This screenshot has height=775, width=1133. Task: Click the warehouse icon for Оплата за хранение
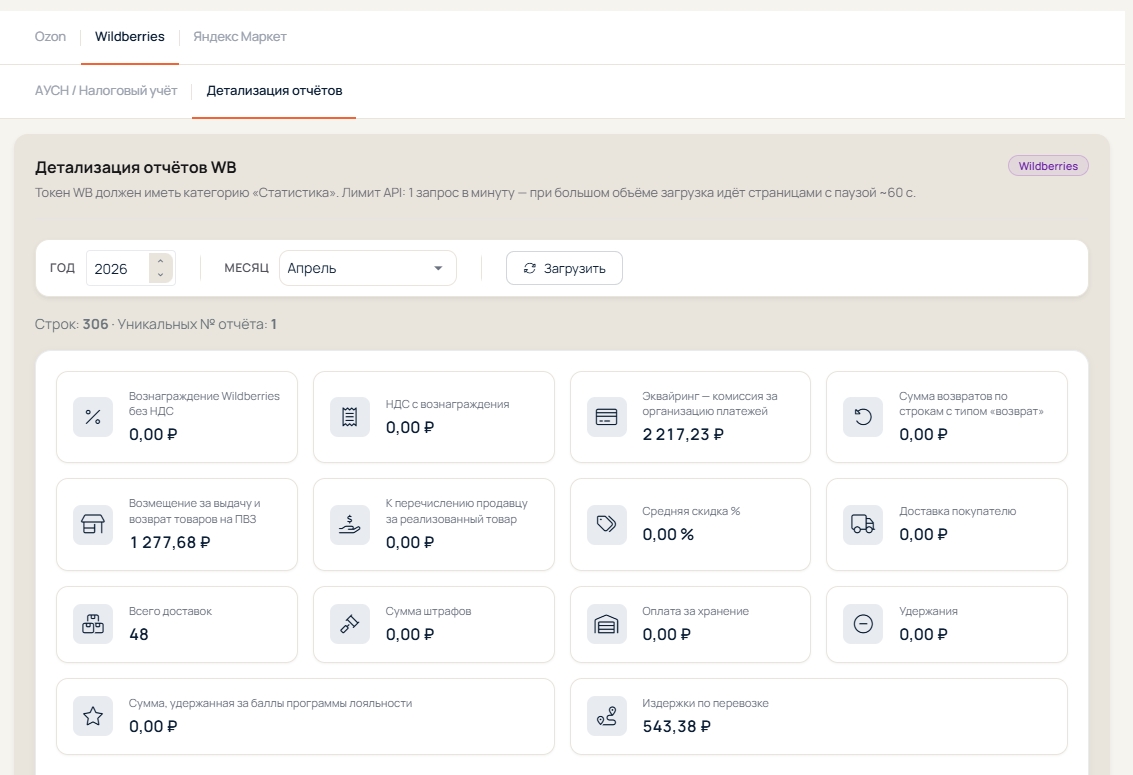[606, 624]
